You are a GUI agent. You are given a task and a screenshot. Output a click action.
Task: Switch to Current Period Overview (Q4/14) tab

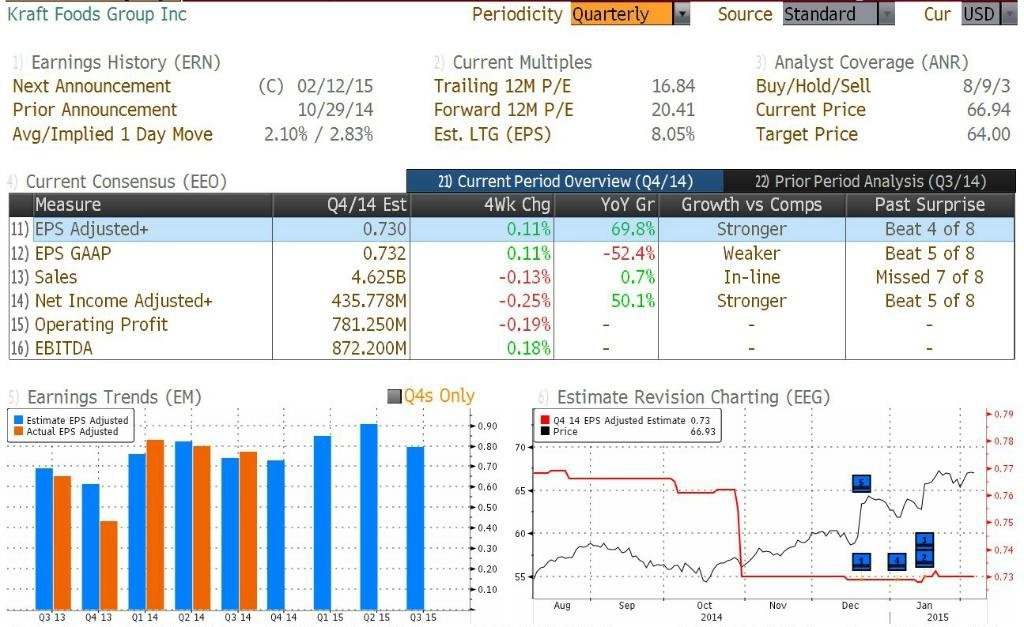point(565,181)
